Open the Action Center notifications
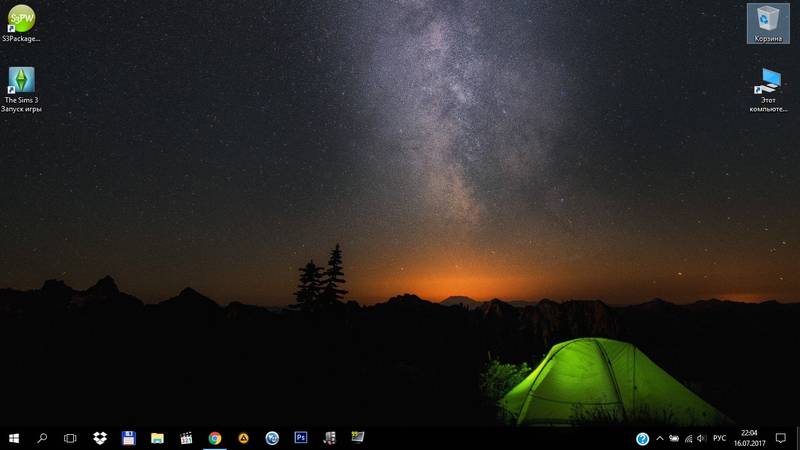Screen dimensions: 800x450 [x=781, y=438]
